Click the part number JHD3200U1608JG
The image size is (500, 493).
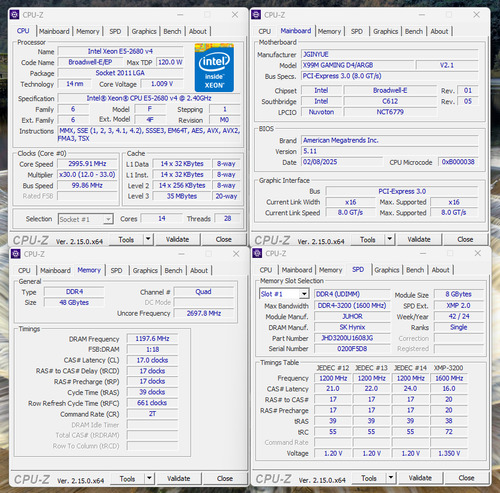point(352,338)
